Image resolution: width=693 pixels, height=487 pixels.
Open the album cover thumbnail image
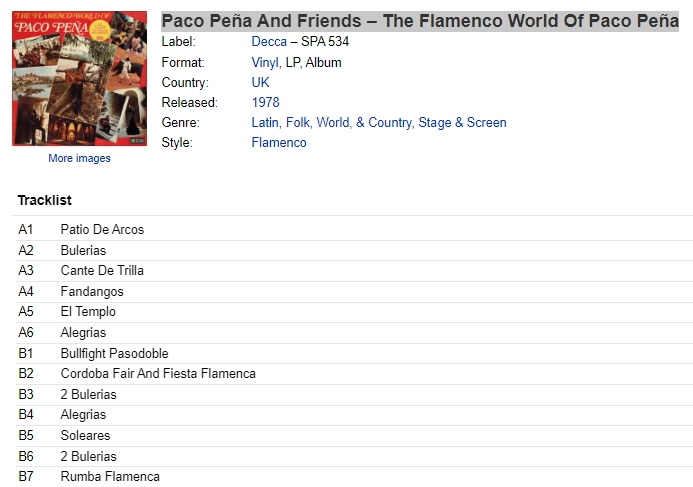(80, 79)
